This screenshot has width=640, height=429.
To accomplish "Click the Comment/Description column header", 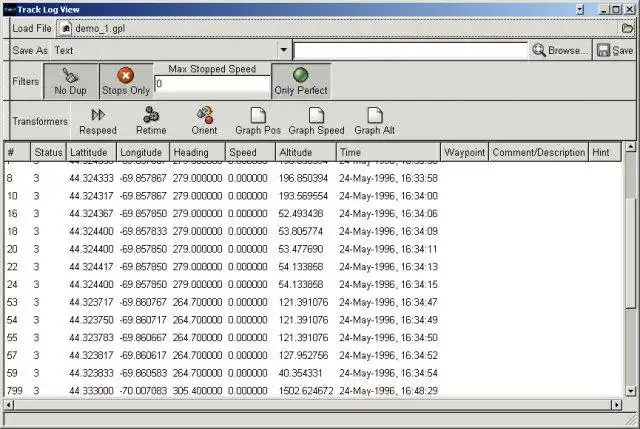I will click(538, 152).
